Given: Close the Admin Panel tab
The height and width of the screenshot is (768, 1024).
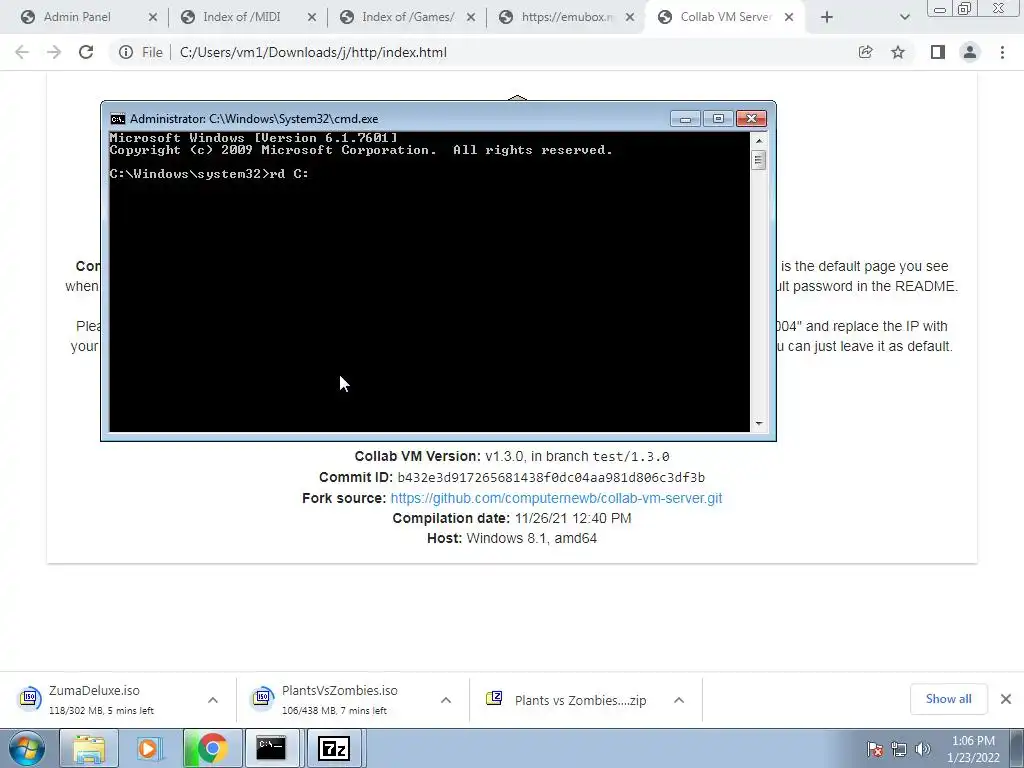Looking at the screenshot, I should point(153,17).
